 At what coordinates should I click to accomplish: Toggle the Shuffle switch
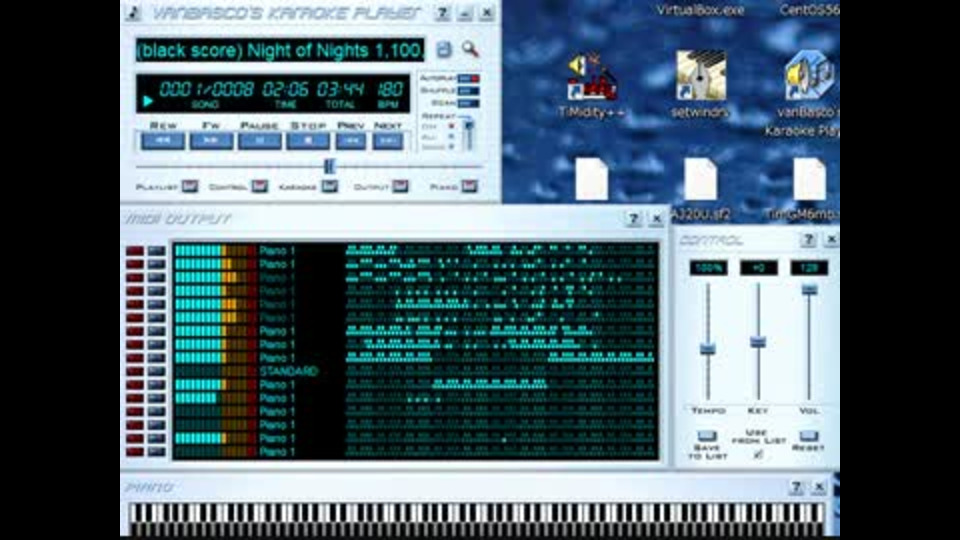coord(468,91)
